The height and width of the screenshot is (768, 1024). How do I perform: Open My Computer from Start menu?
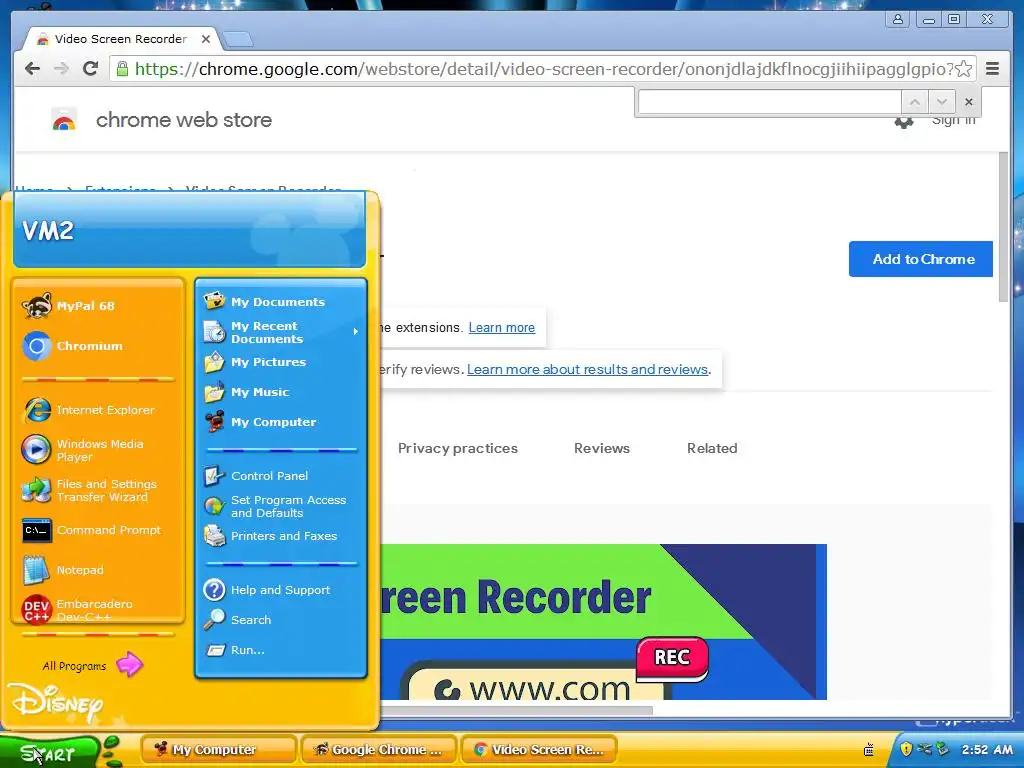[281, 422]
